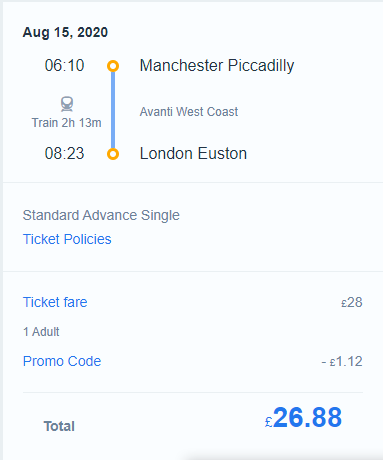Click the Manchester Piccadilly departure stop circle
The image size is (383, 460).
pos(113,66)
